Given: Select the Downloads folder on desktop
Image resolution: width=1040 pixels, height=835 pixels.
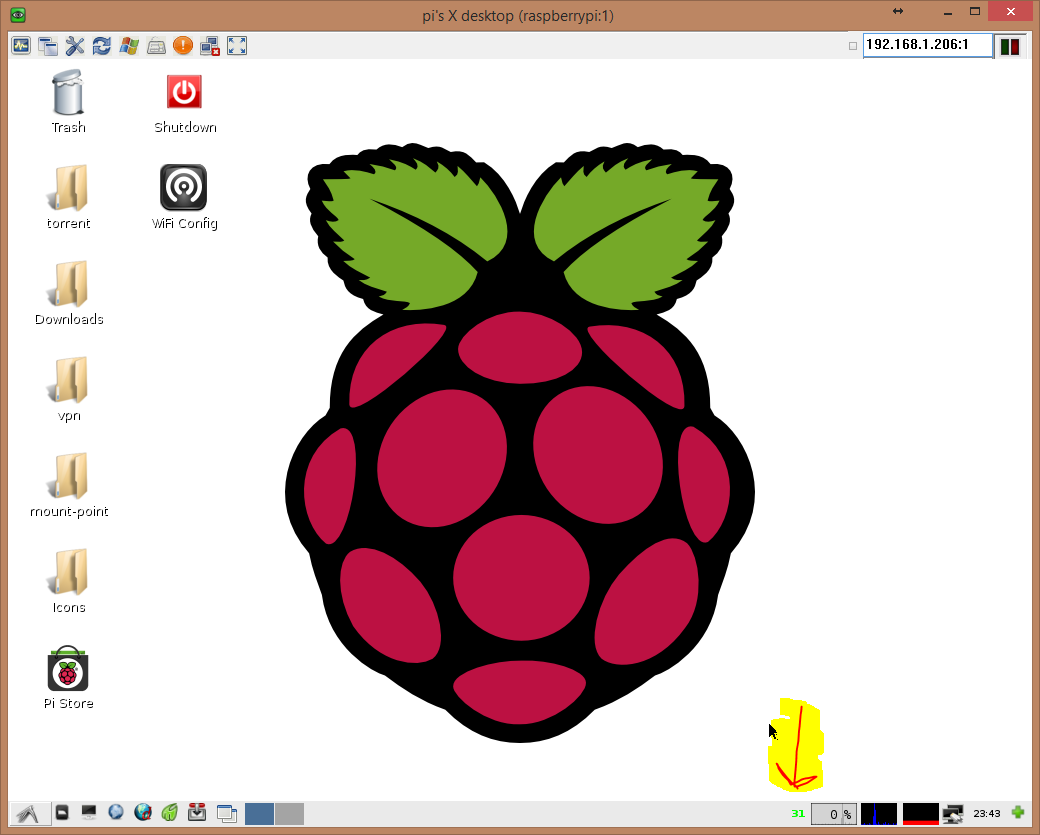Looking at the screenshot, I should click(69, 293).
